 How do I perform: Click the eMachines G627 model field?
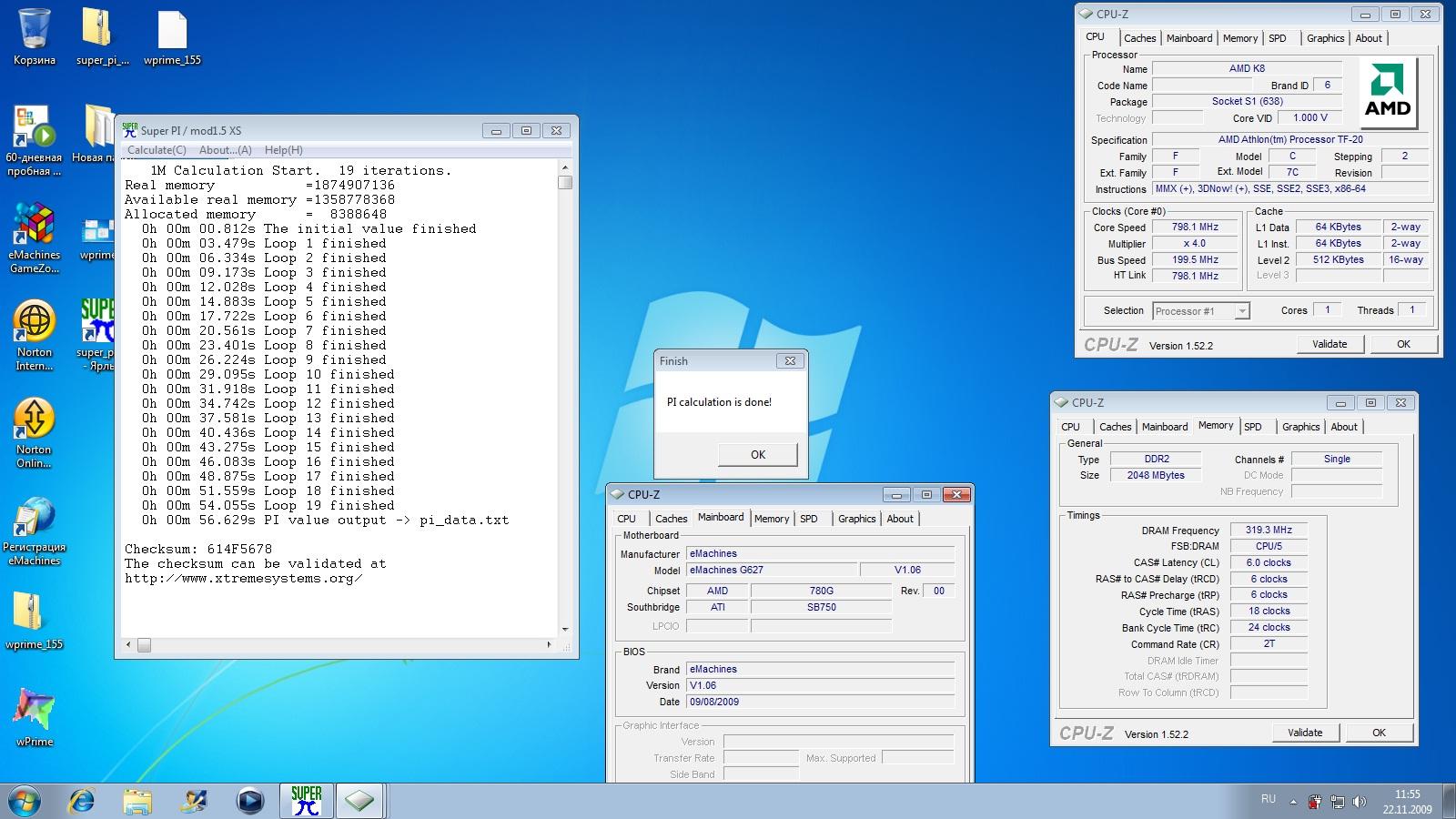772,570
